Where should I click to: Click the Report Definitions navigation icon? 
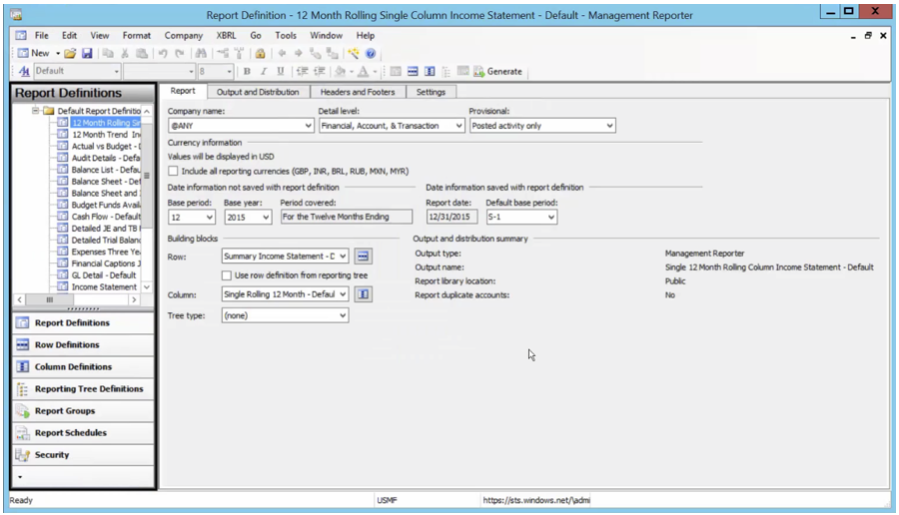22,323
